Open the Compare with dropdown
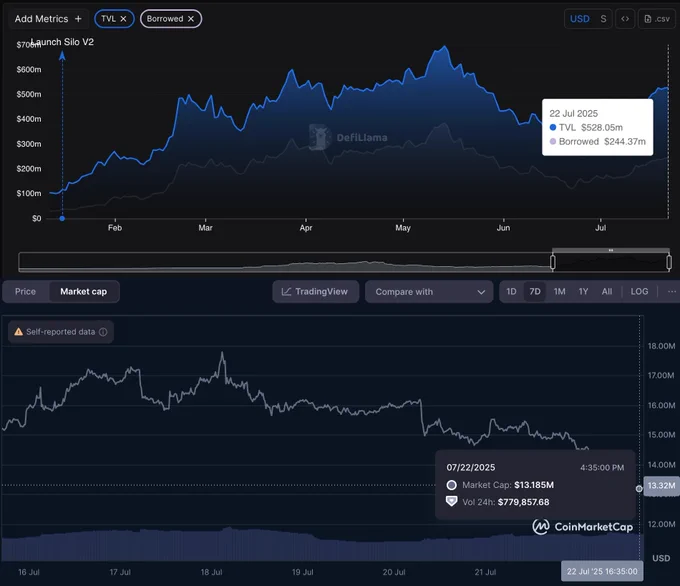The height and width of the screenshot is (586, 680). coord(429,291)
